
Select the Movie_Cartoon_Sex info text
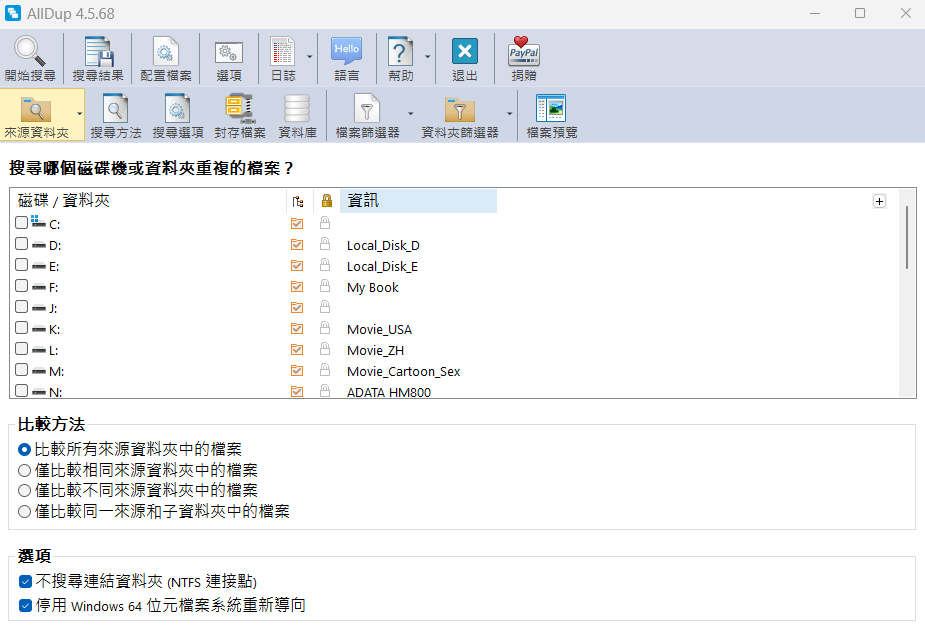pyautogui.click(x=404, y=371)
